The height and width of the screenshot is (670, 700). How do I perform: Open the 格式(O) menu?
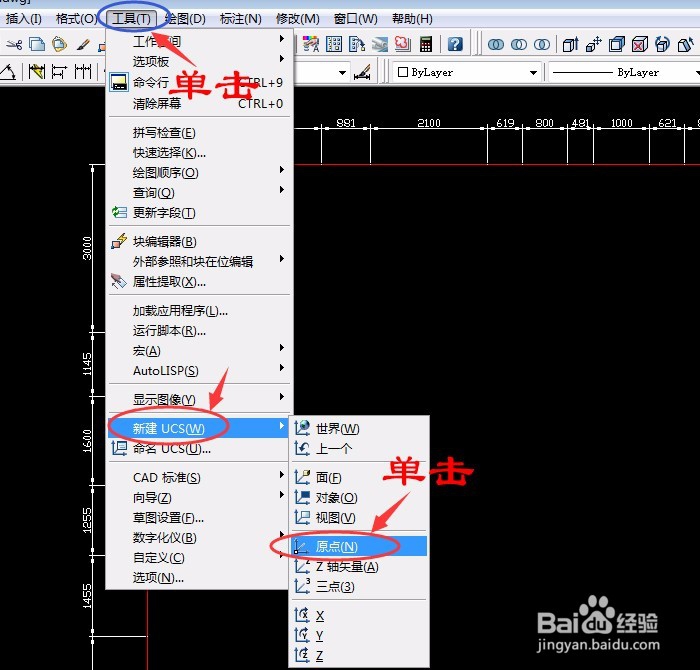coord(76,19)
